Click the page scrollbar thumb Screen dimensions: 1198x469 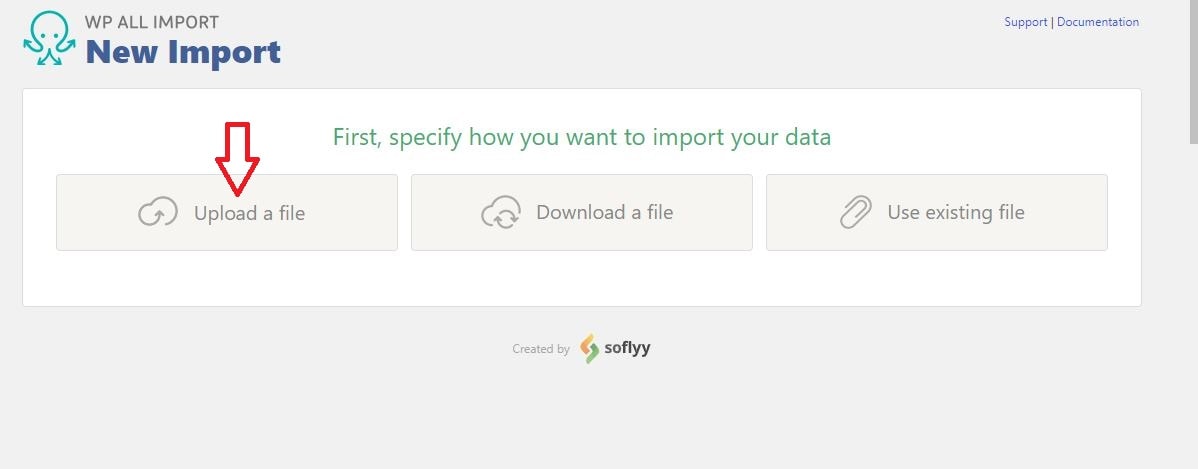(1193, 71)
